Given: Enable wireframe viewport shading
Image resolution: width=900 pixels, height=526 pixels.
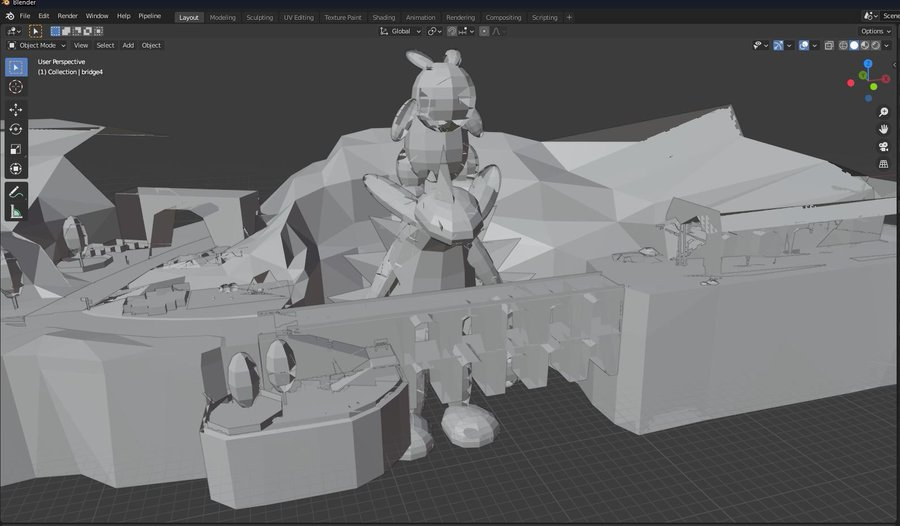Looking at the screenshot, I should (x=843, y=45).
